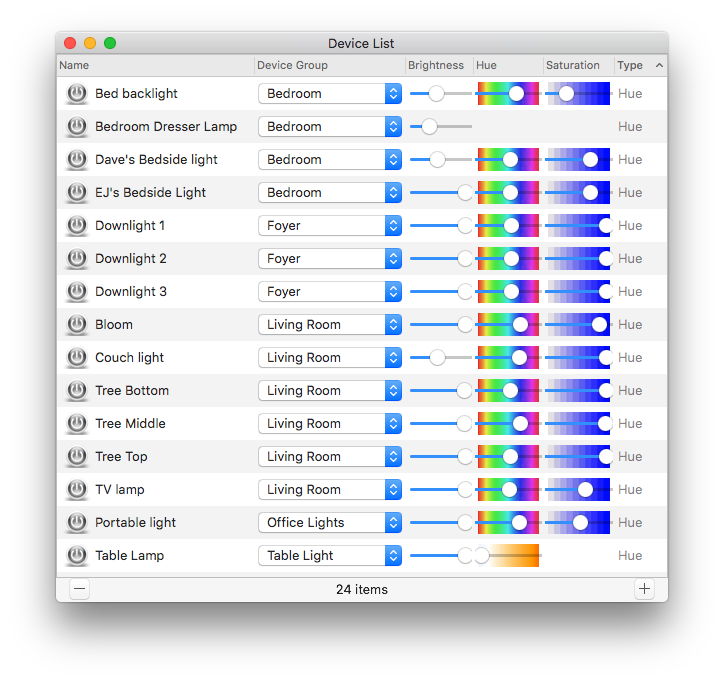Open the Downlight 2 Foyer dropdown
This screenshot has height=682, width=724.
click(330, 259)
